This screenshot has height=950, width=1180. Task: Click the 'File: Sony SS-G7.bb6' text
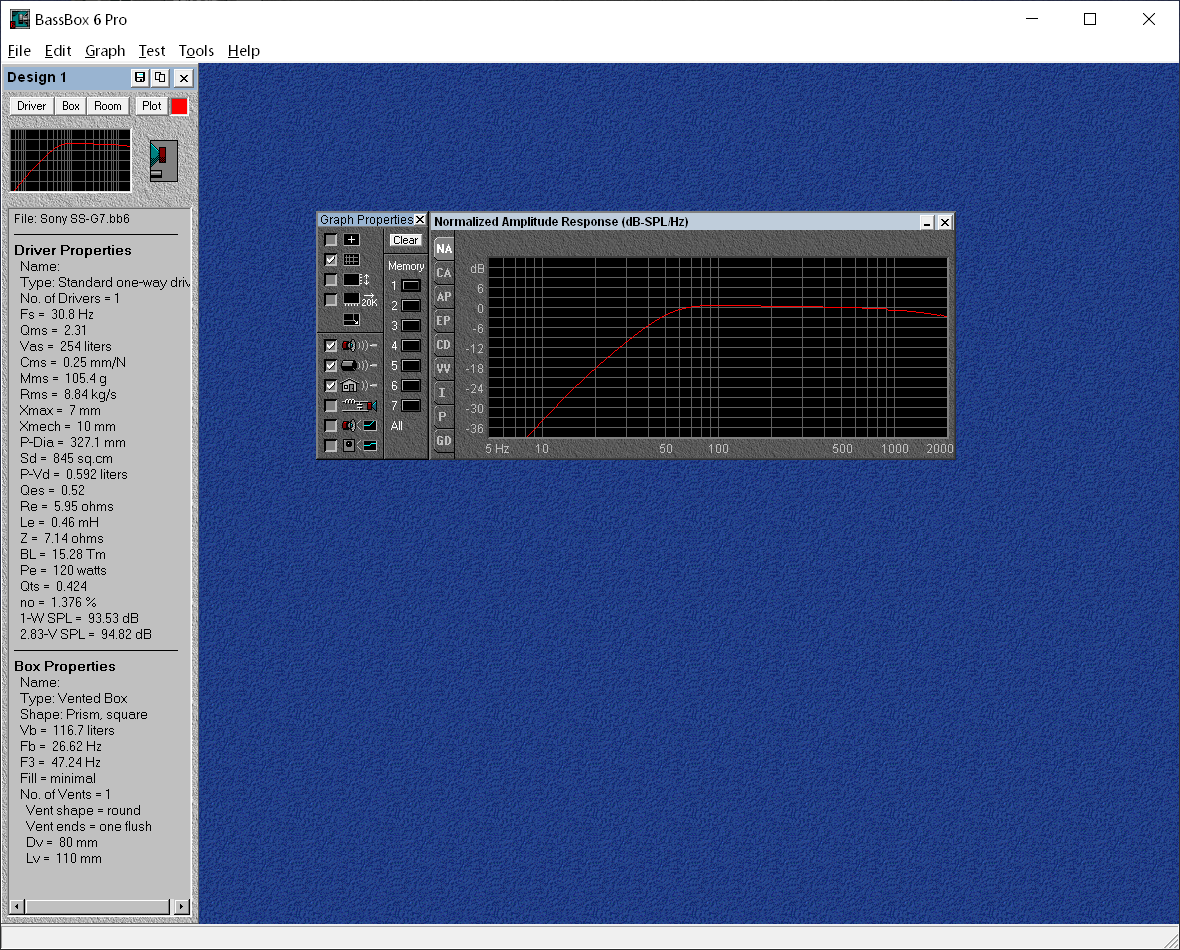(71, 219)
